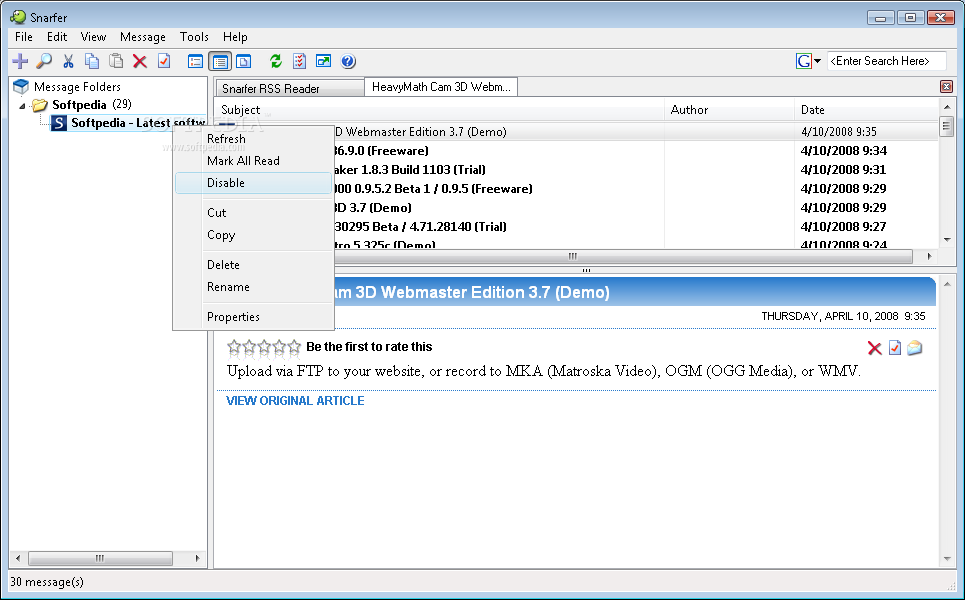Close the current tab with red X button
Screen dimensions: 965x600
pos(947,87)
